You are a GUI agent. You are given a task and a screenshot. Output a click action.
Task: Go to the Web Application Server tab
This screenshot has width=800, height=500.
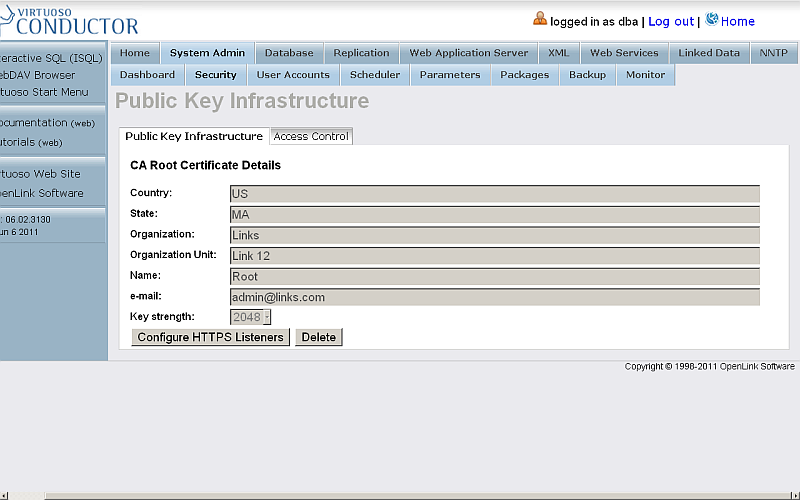(x=469, y=53)
